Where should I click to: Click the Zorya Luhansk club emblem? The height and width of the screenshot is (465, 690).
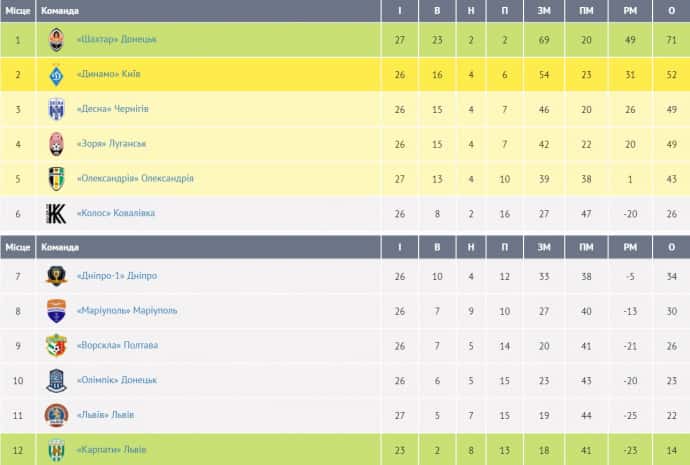[57, 144]
